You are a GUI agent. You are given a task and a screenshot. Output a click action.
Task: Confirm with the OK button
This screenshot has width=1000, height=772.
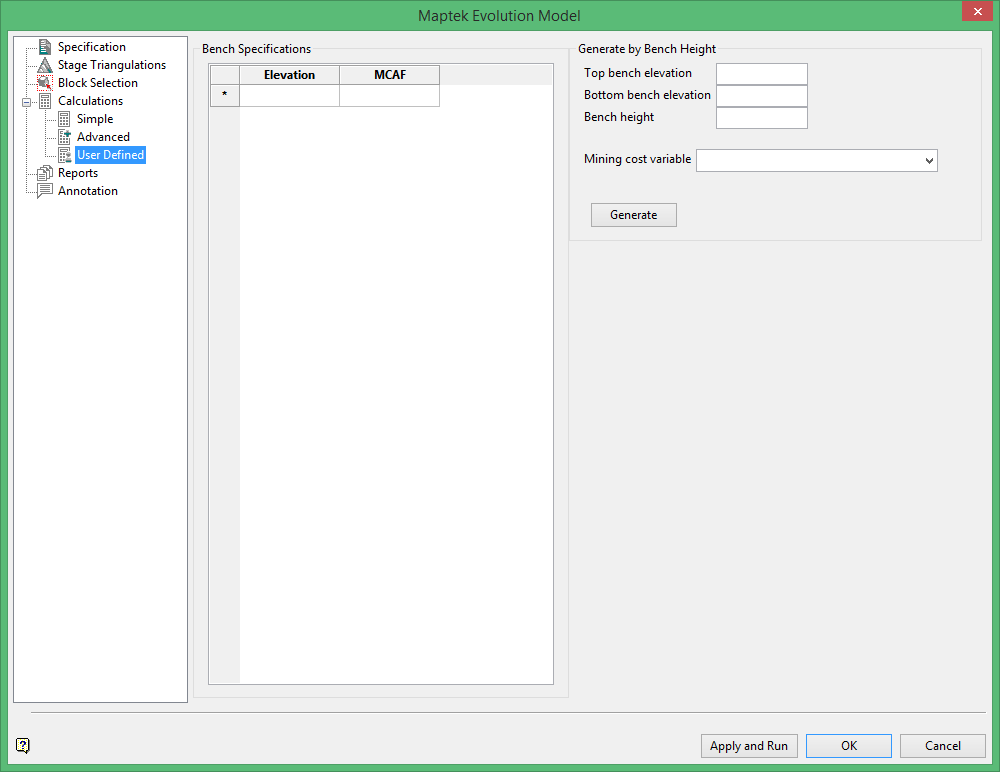tap(849, 746)
